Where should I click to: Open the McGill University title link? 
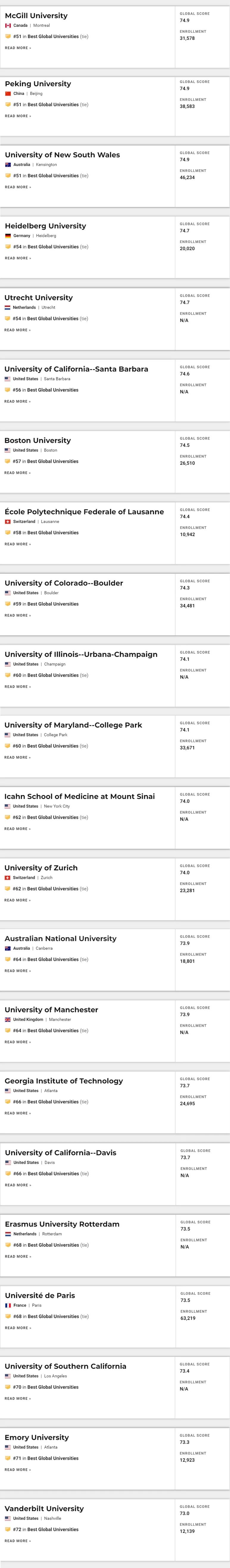tap(36, 15)
